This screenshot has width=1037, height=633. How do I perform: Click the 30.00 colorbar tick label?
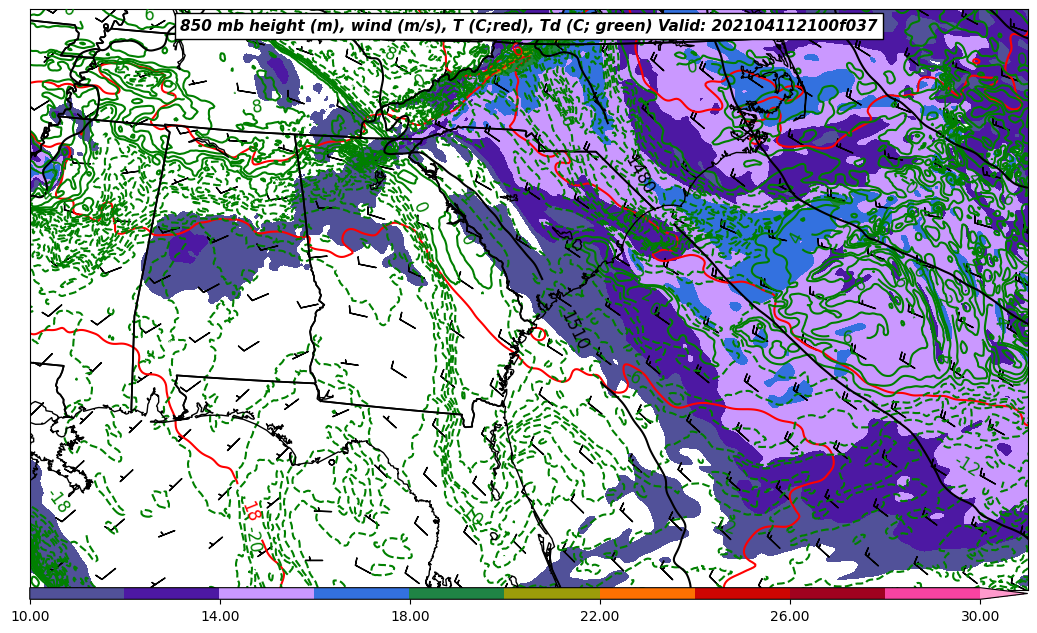pyautogui.click(x=980, y=617)
